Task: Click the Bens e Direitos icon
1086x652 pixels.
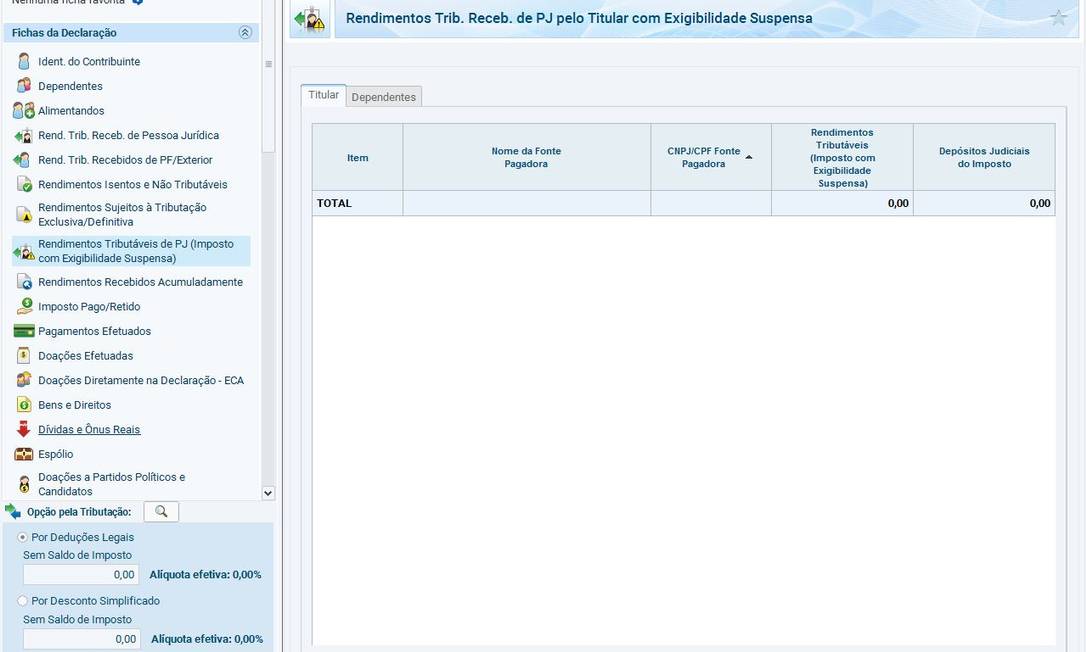Action: (x=24, y=405)
